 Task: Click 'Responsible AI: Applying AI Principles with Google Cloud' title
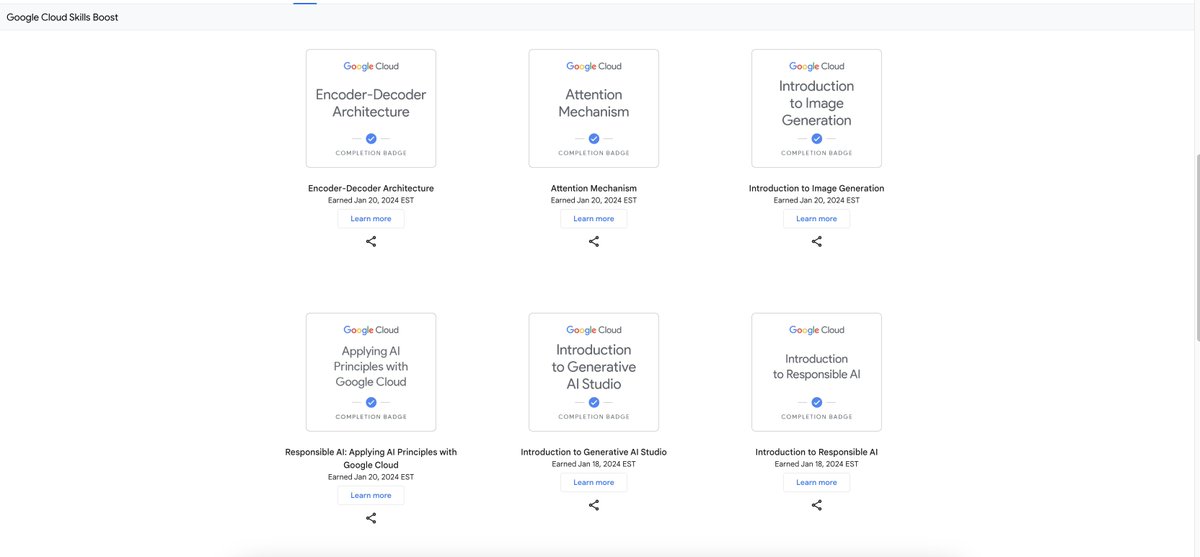(x=371, y=458)
